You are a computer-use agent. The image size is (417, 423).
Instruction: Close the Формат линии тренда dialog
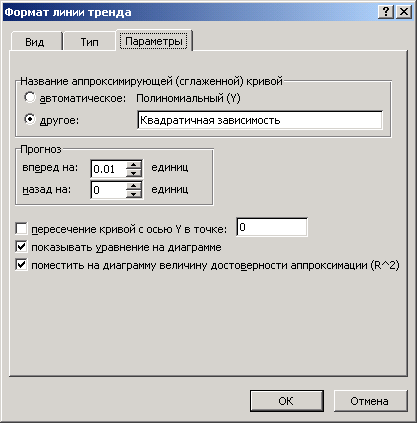[x=403, y=12]
